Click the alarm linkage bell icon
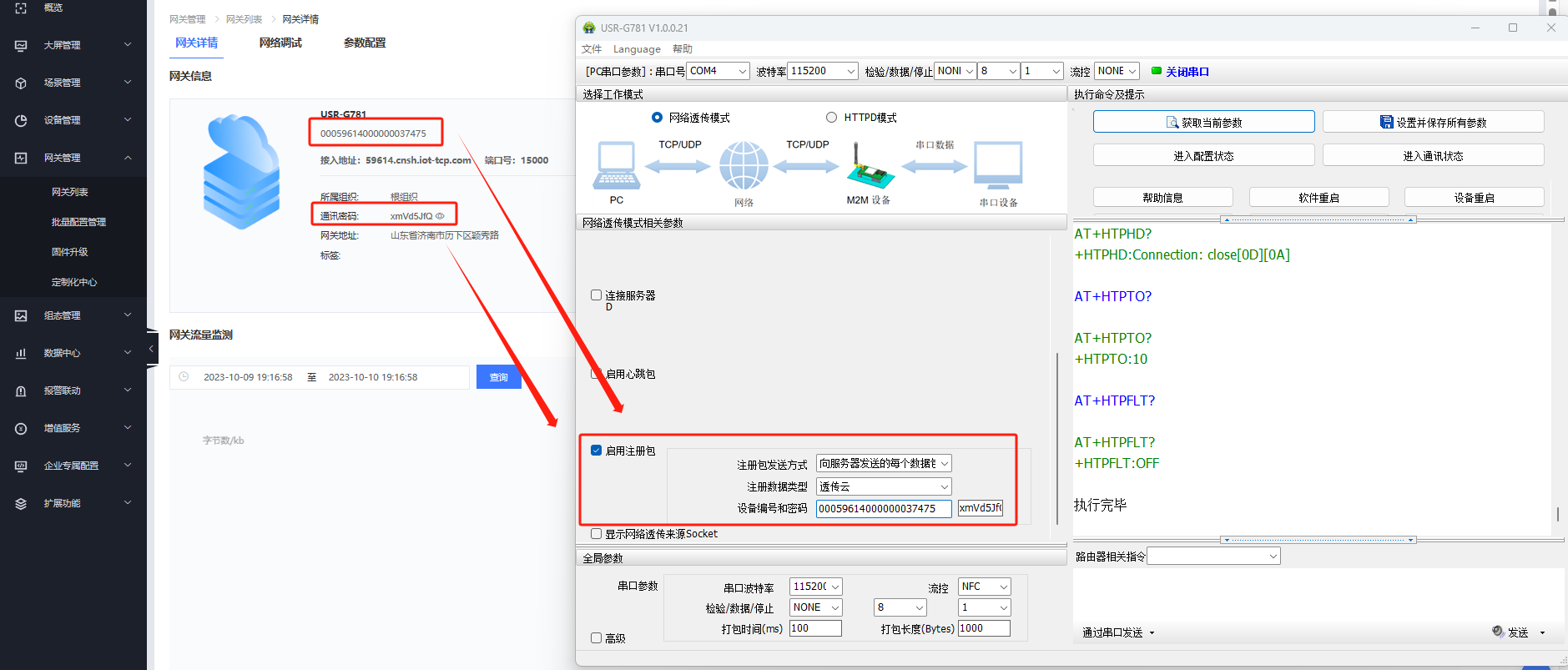The height and width of the screenshot is (670, 1568). click(x=21, y=390)
